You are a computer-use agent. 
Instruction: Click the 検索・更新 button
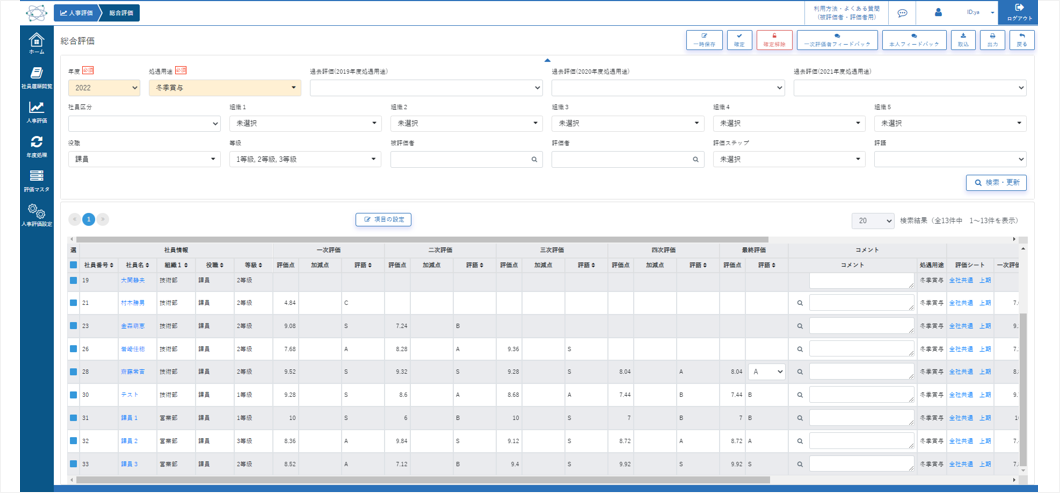click(x=995, y=183)
